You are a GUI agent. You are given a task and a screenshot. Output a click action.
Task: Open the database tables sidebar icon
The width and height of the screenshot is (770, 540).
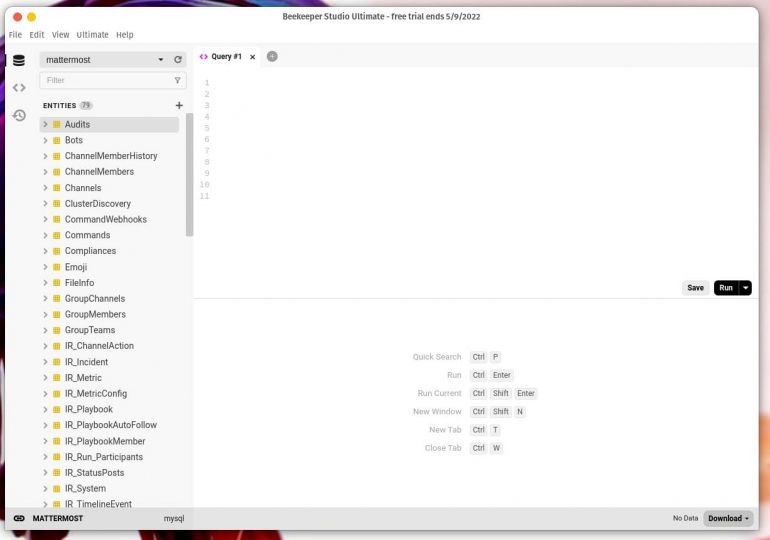[19, 60]
